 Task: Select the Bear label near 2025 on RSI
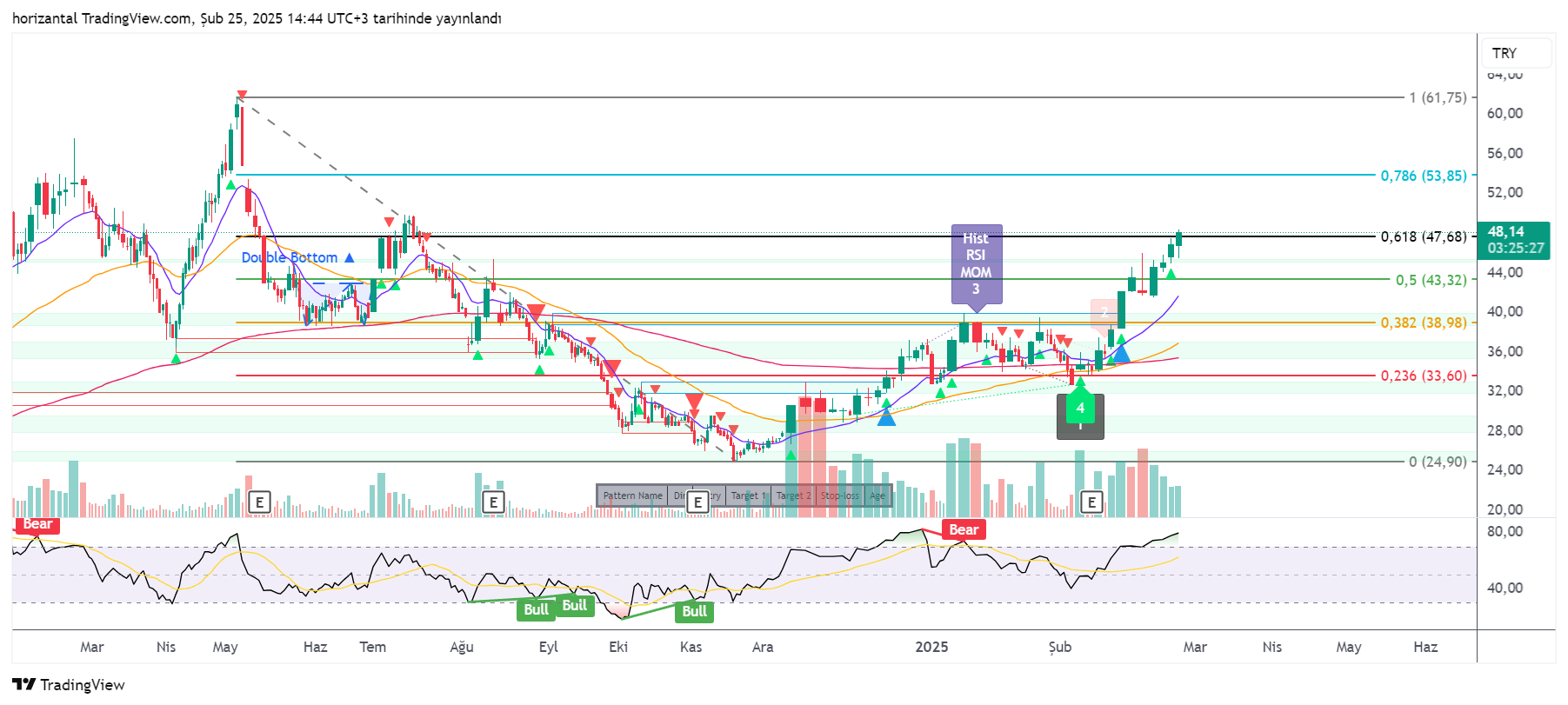[x=964, y=529]
